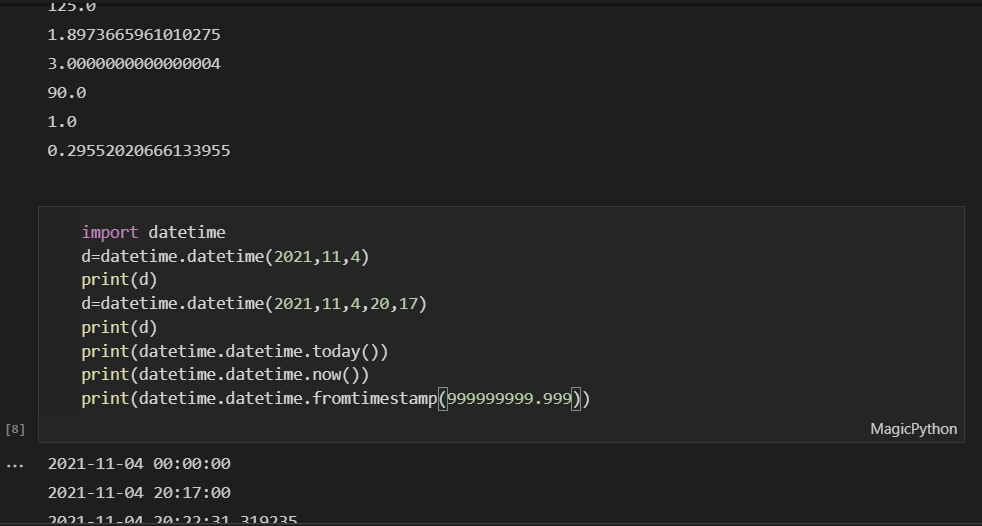Click the output line 2021-11-04 00:00:00
The height and width of the screenshot is (526, 982).
(139, 464)
